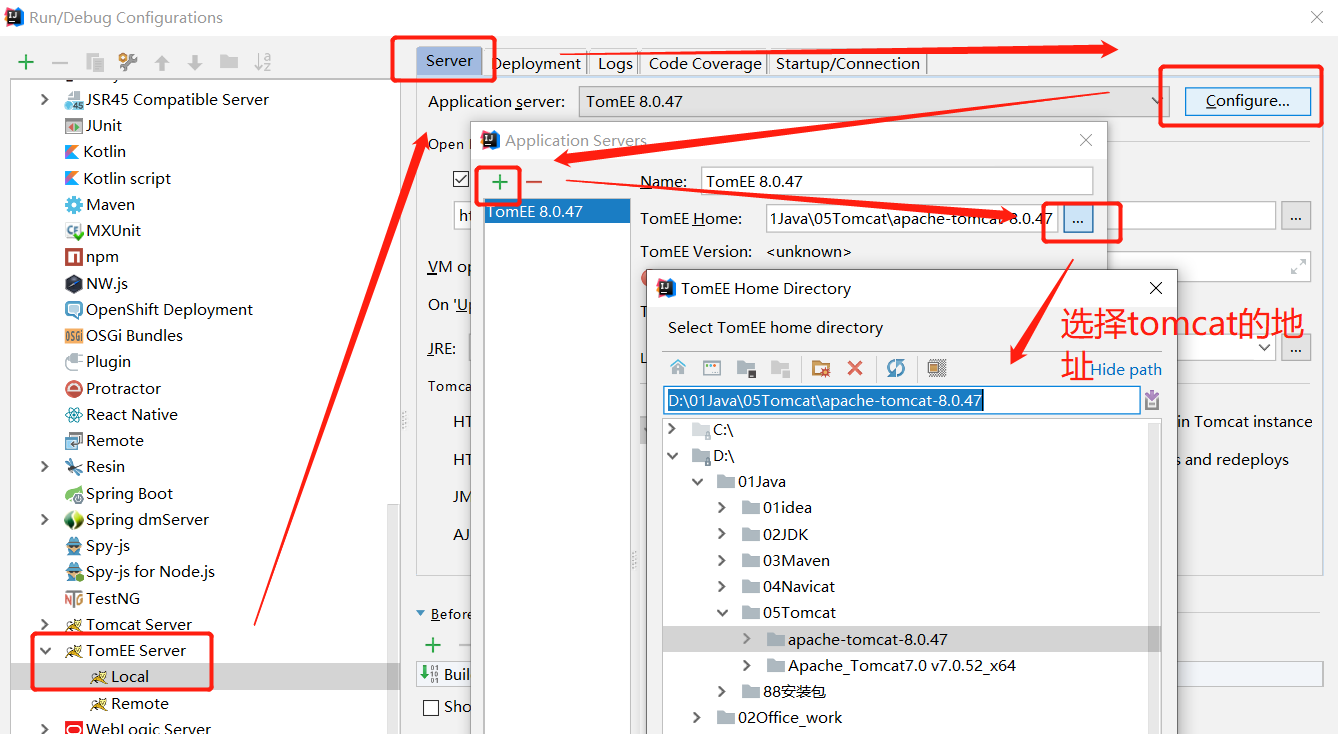
Task: Open edit defaults wrench icon
Action: click(x=128, y=62)
